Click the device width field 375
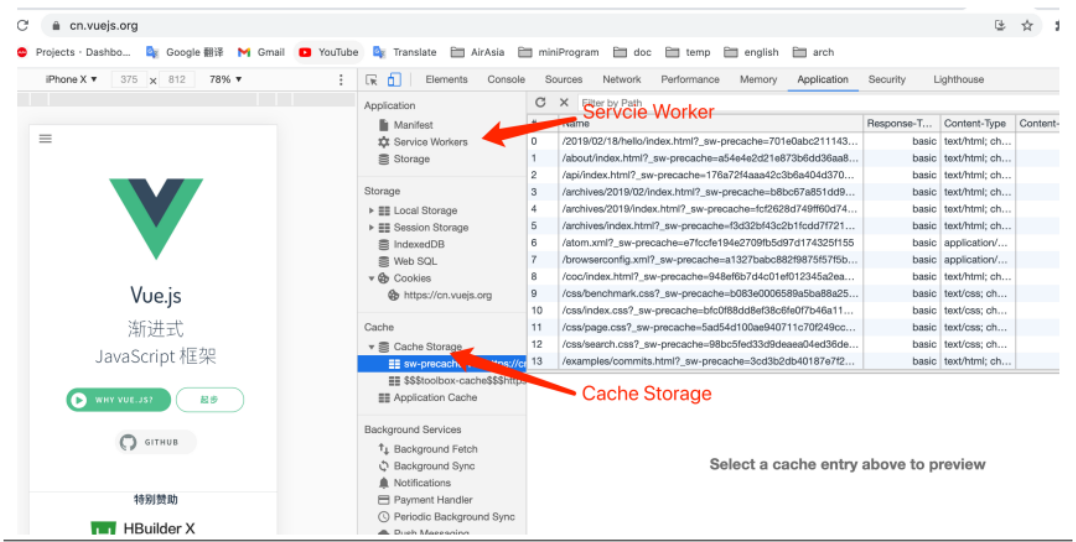 pos(129,80)
